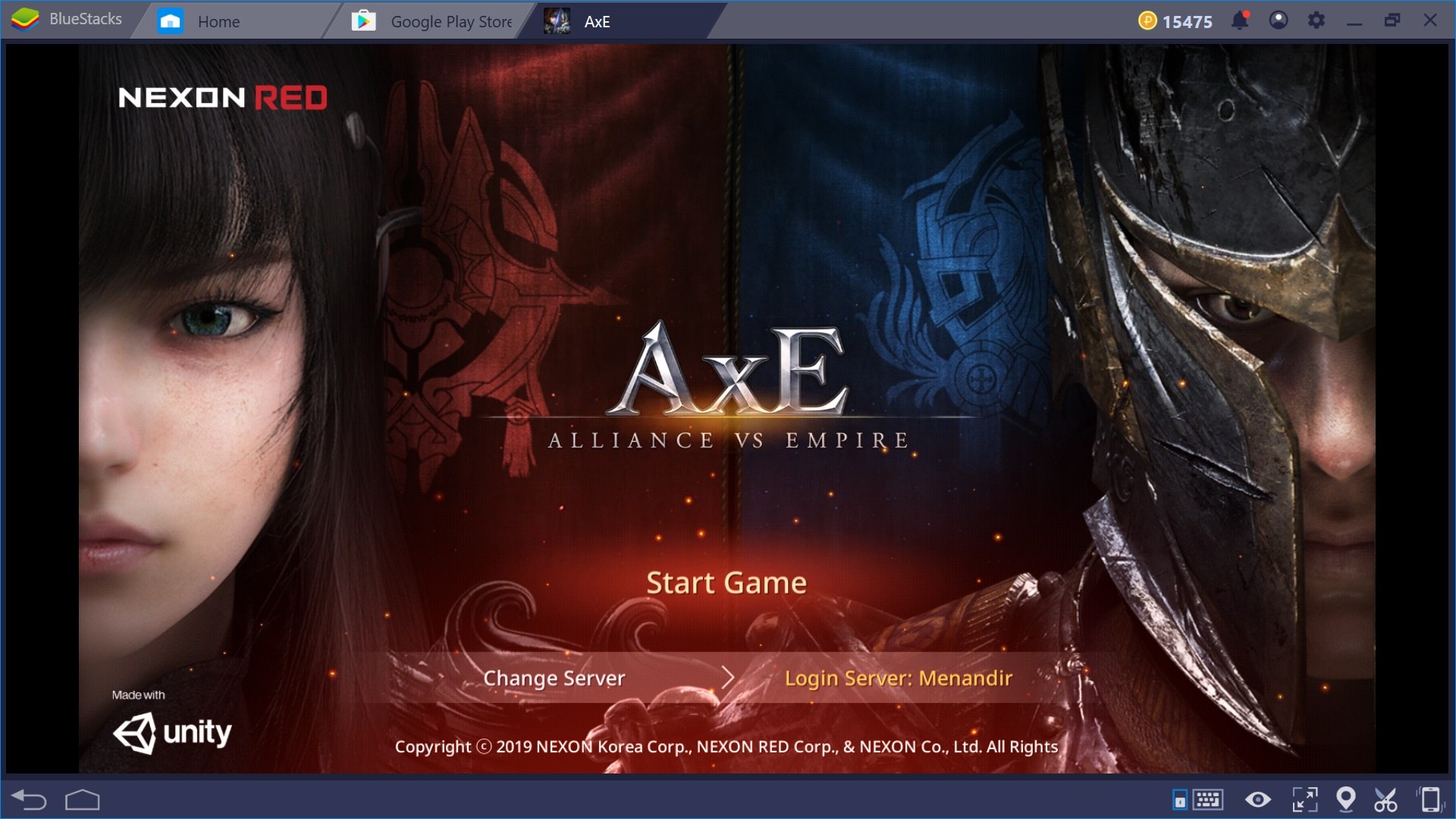Screen dimensions: 1456x819
Task: Click the fullscreen expand icon
Action: point(1306,800)
